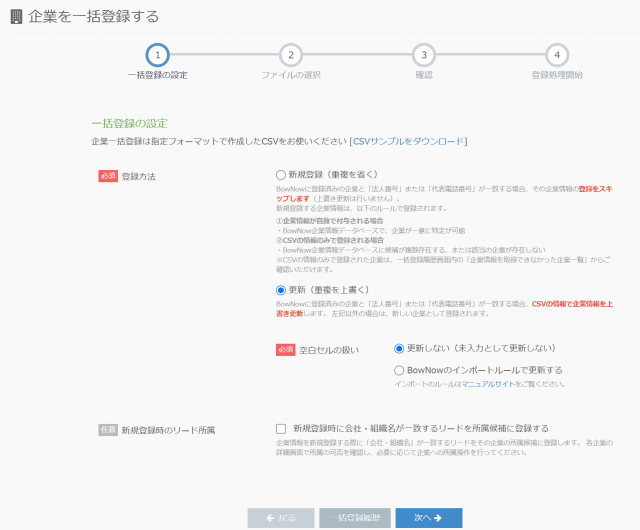
Task: Click the red 必須 badge beside 登録方法
Action: click(x=108, y=176)
